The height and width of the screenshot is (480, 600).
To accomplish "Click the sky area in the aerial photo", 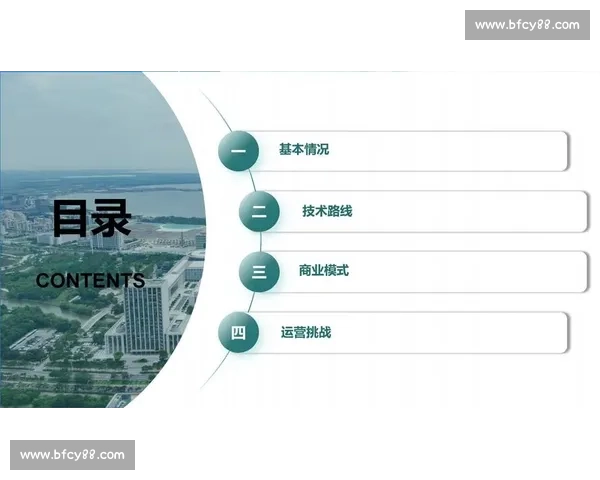I will (x=80, y=120).
